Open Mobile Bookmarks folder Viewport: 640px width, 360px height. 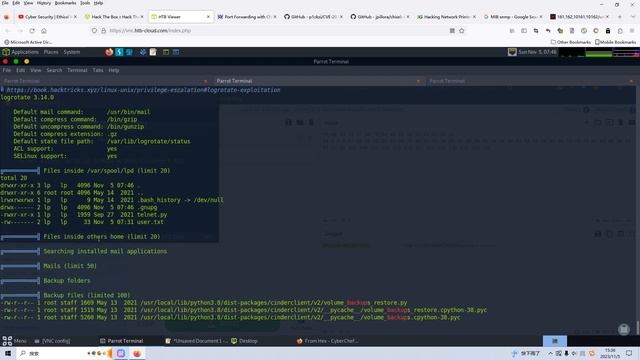pyautogui.click(x=616, y=42)
